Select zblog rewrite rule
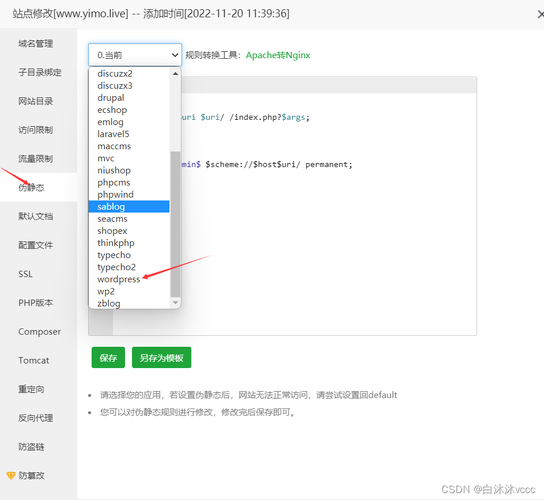 click(129, 303)
